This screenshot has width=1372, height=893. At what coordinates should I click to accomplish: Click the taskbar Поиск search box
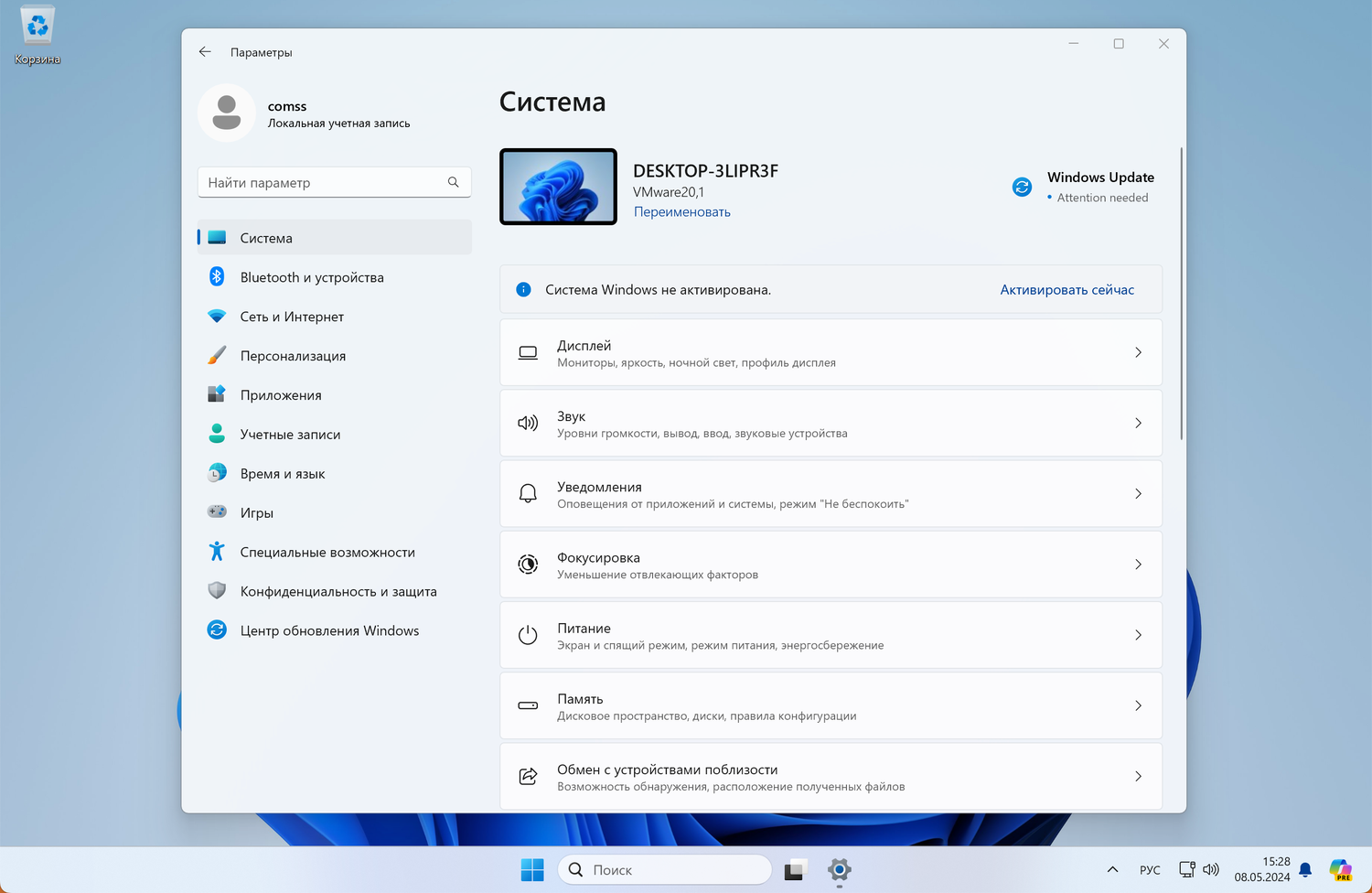point(665,869)
